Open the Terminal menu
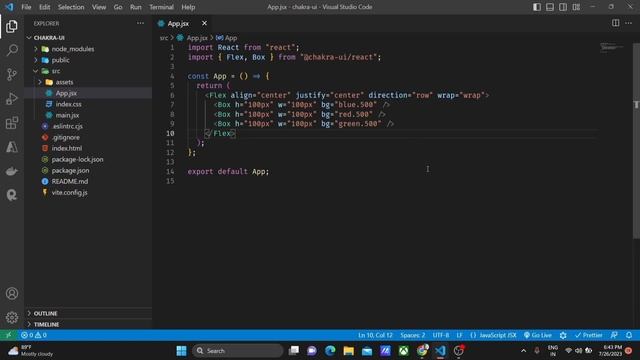640x360 pixels. [161, 7]
